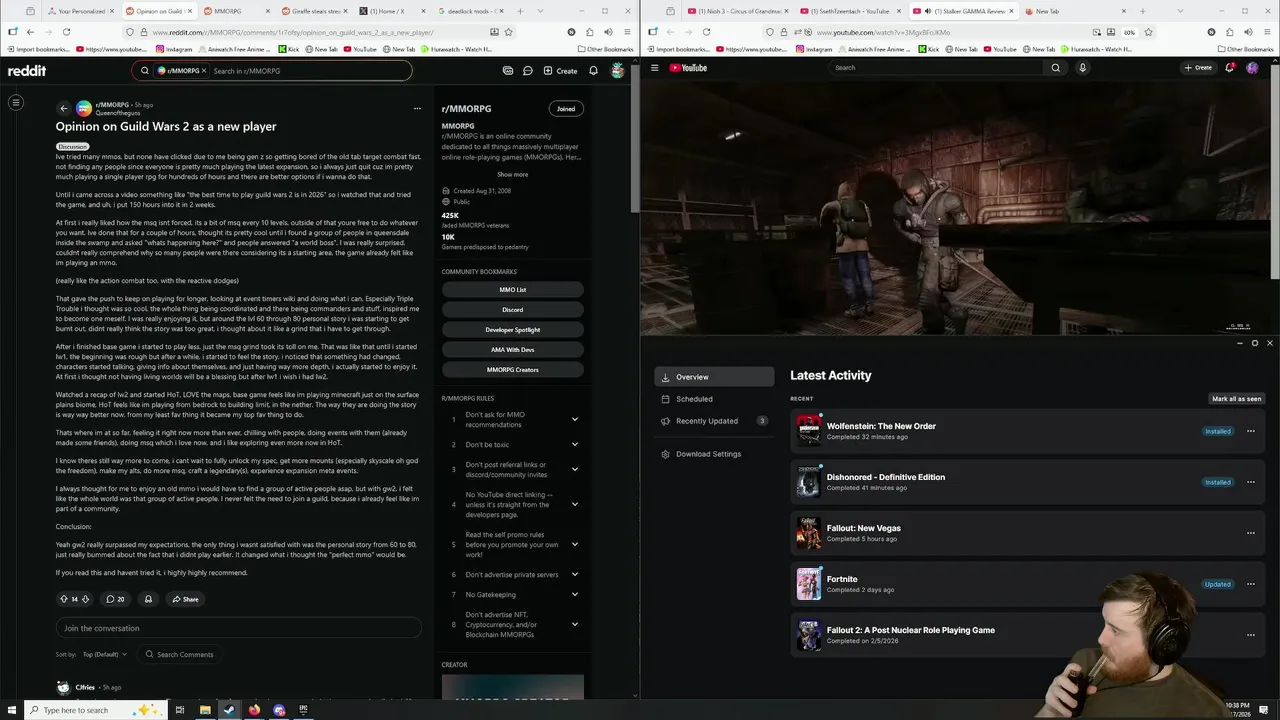
Task: Remove r/MMORPG filter from Reddit search
Action: 204,71
